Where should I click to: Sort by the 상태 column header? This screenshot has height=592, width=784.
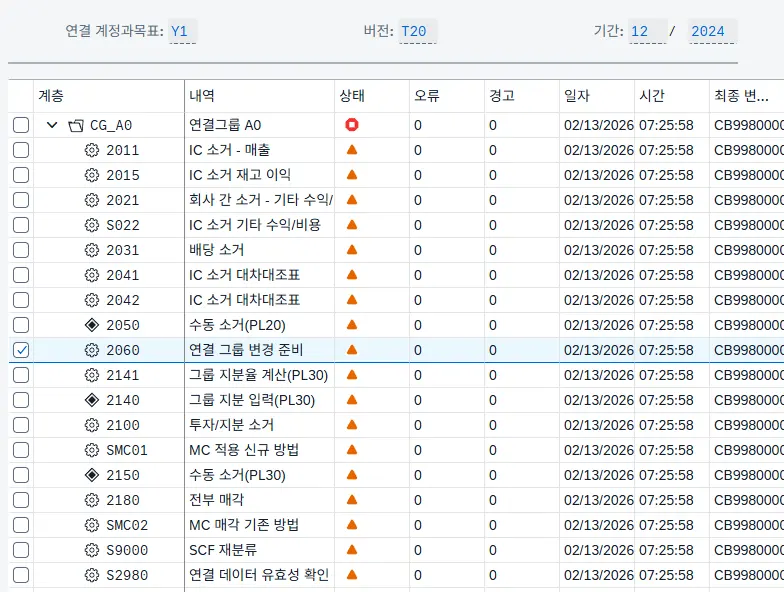point(352,96)
